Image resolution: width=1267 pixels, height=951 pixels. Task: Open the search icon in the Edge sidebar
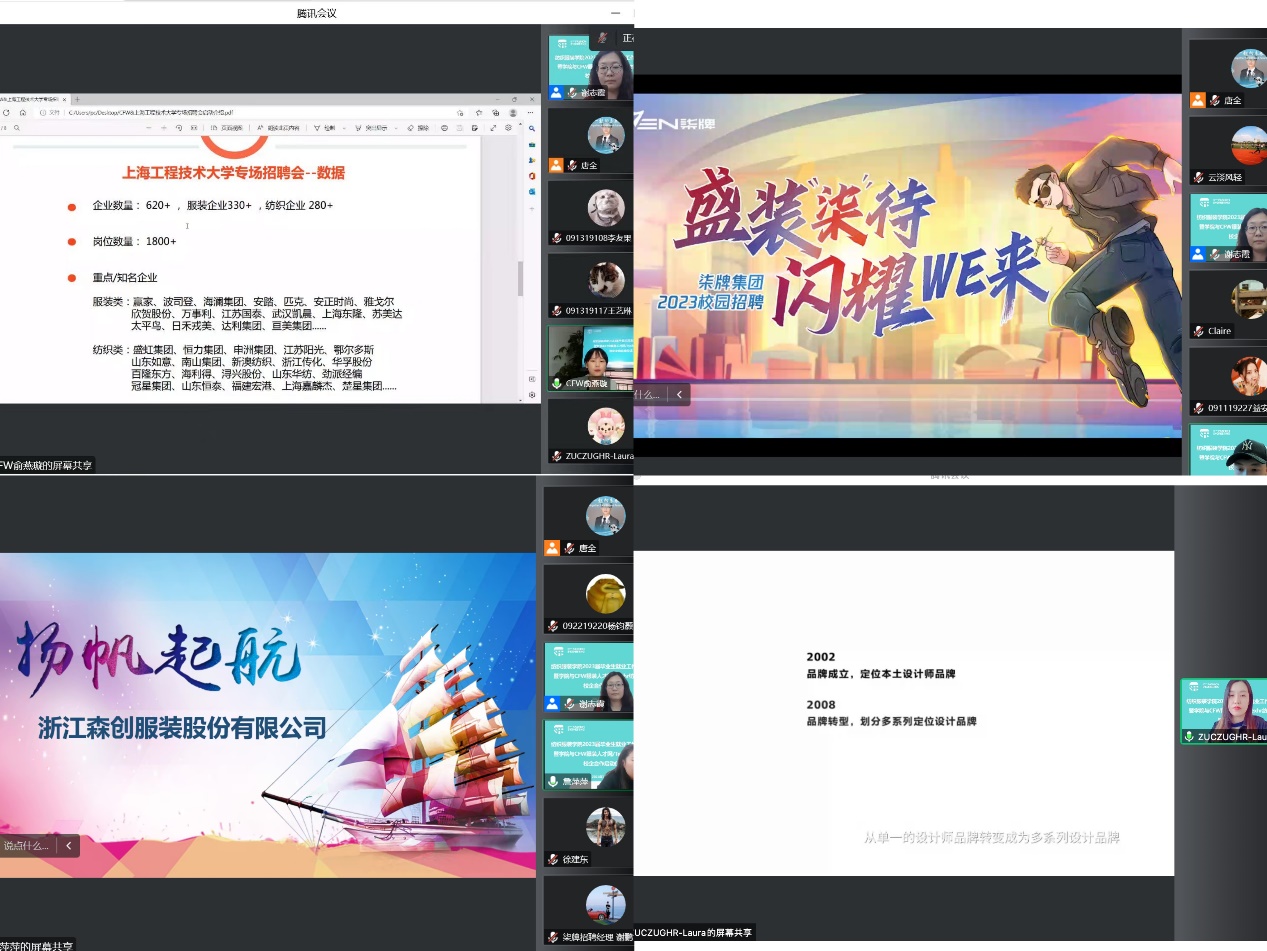tap(532, 128)
